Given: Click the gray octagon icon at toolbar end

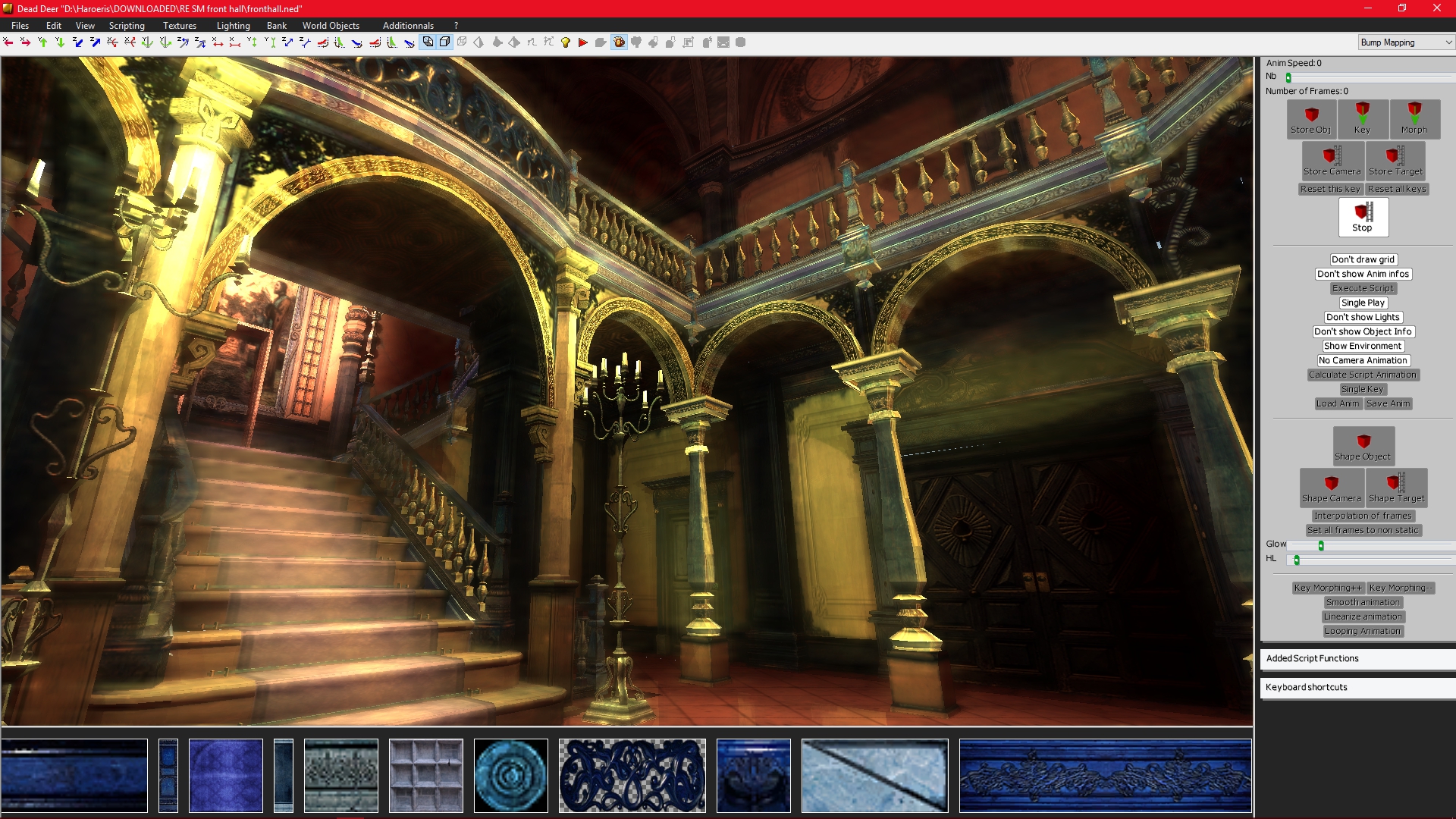Looking at the screenshot, I should [741, 42].
